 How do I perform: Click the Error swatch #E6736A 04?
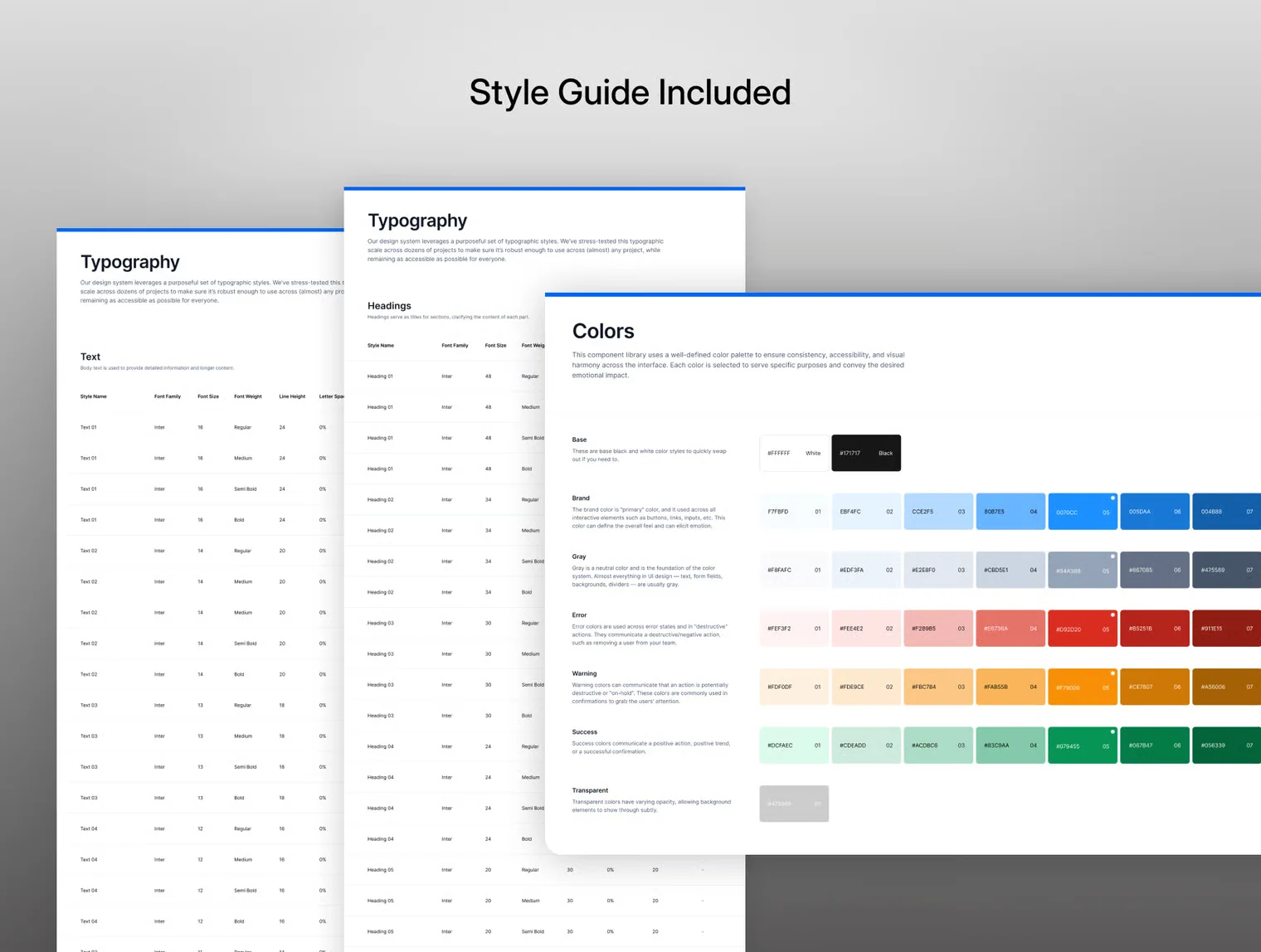1010,629
